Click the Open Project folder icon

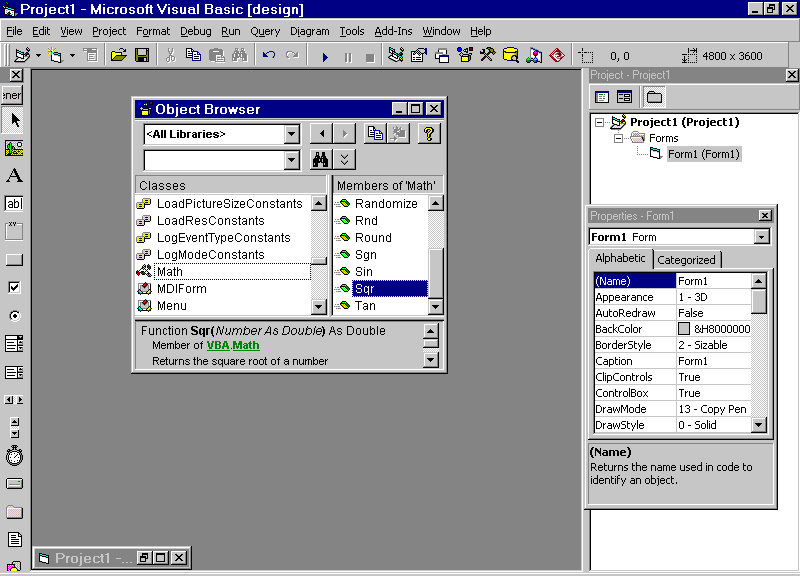[118, 55]
